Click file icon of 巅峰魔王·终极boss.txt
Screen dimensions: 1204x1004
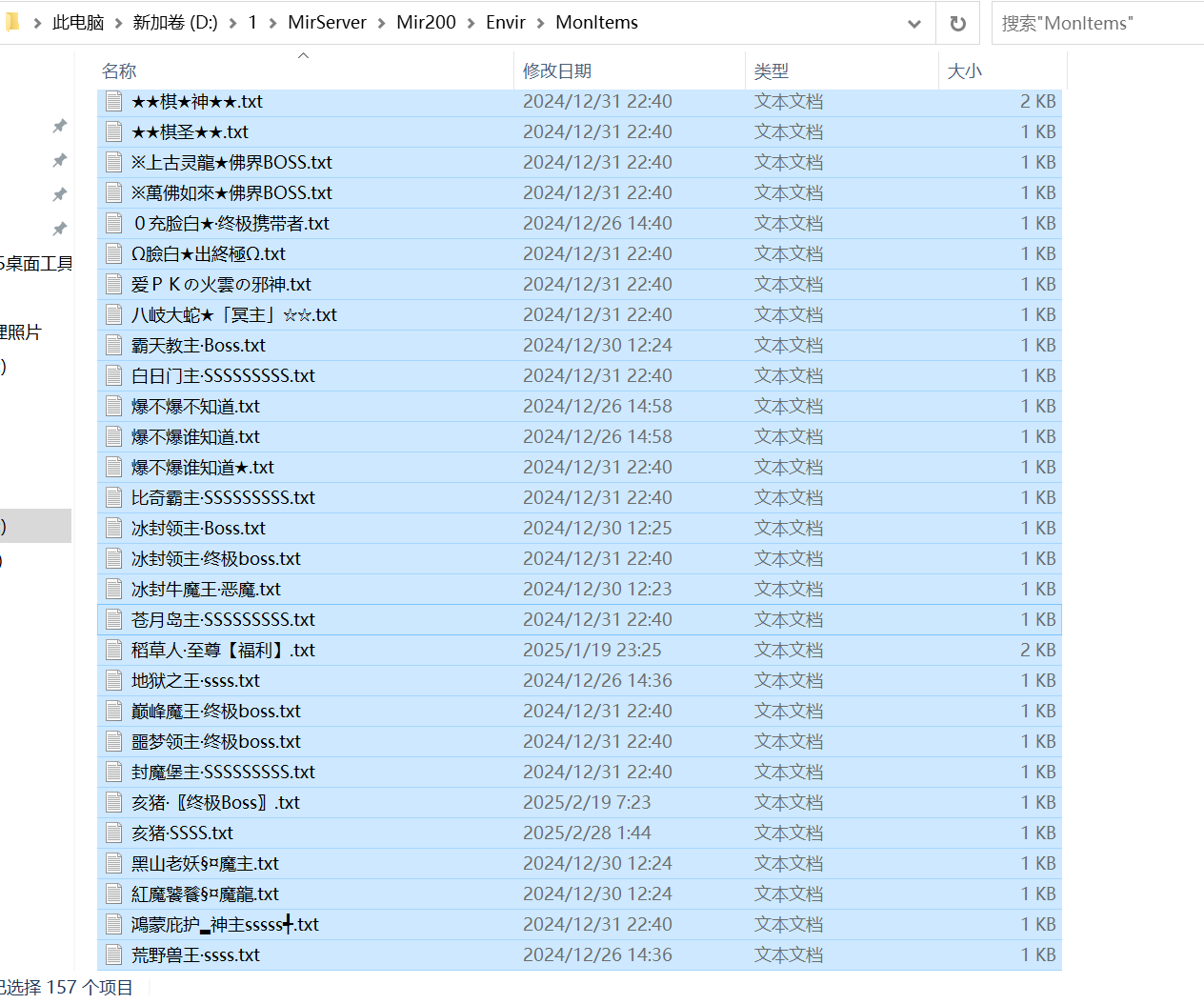114,711
